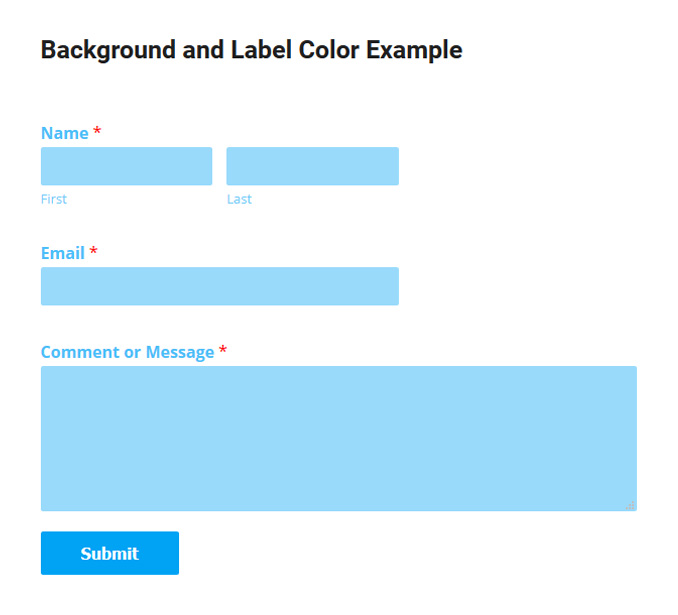The image size is (678, 615).
Task: Click the textarea resize handle
Action: 630,505
